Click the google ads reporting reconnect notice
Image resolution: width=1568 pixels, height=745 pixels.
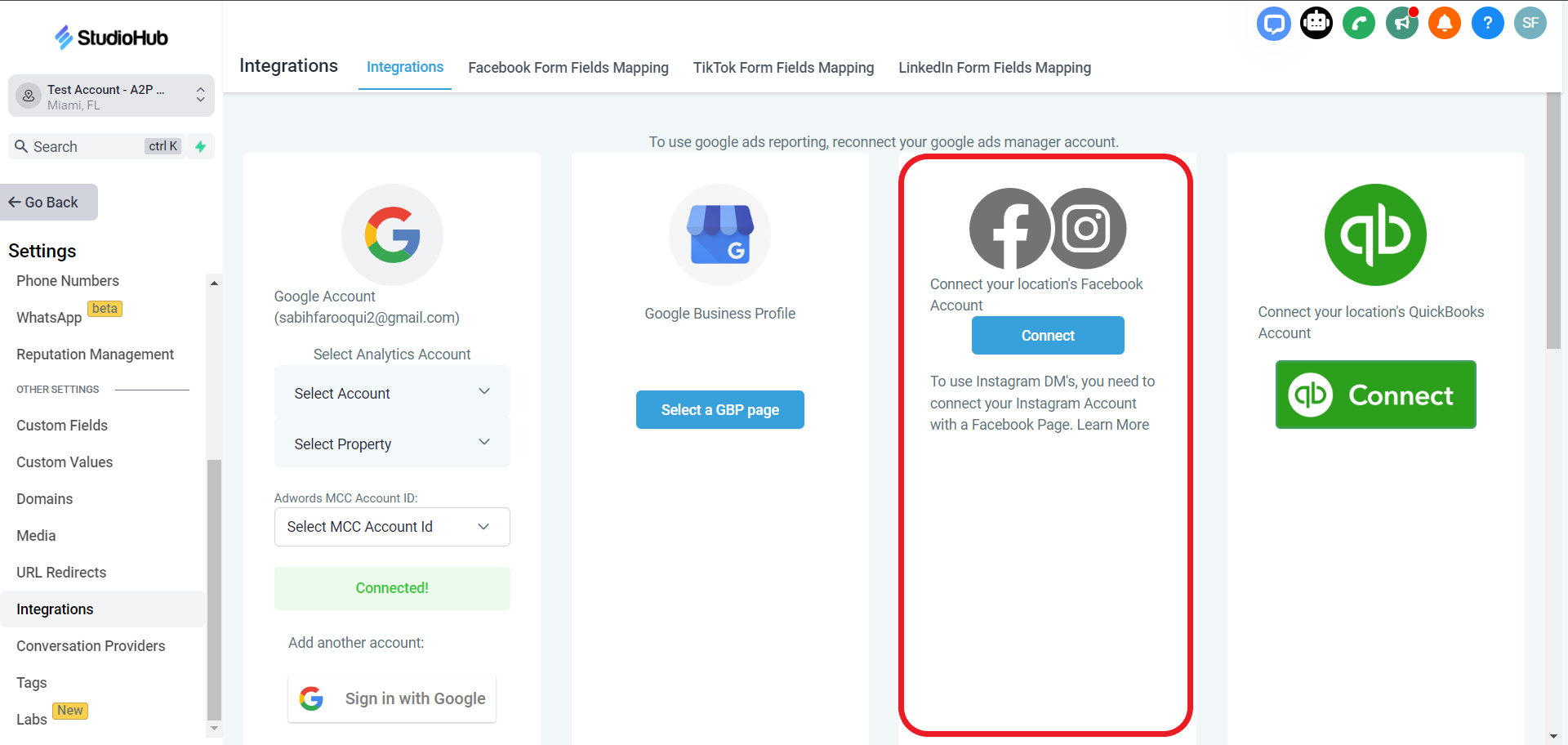(x=884, y=142)
